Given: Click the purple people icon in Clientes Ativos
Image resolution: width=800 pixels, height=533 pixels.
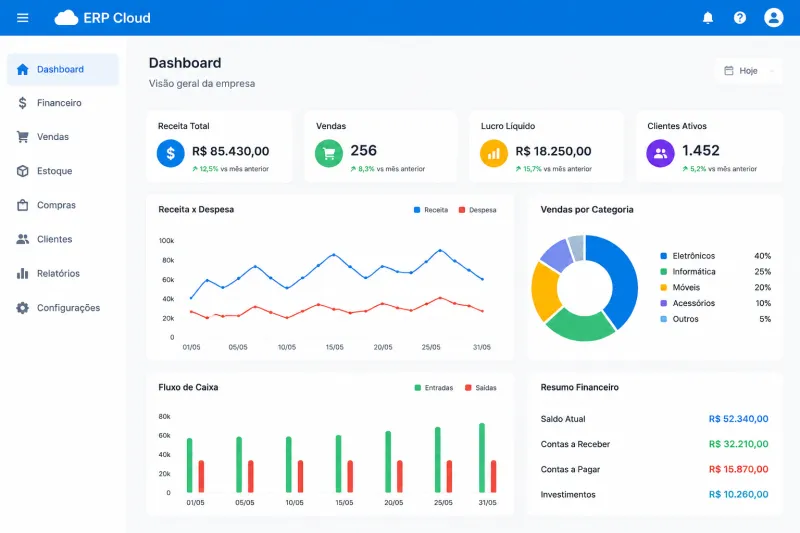Looking at the screenshot, I should 660,153.
